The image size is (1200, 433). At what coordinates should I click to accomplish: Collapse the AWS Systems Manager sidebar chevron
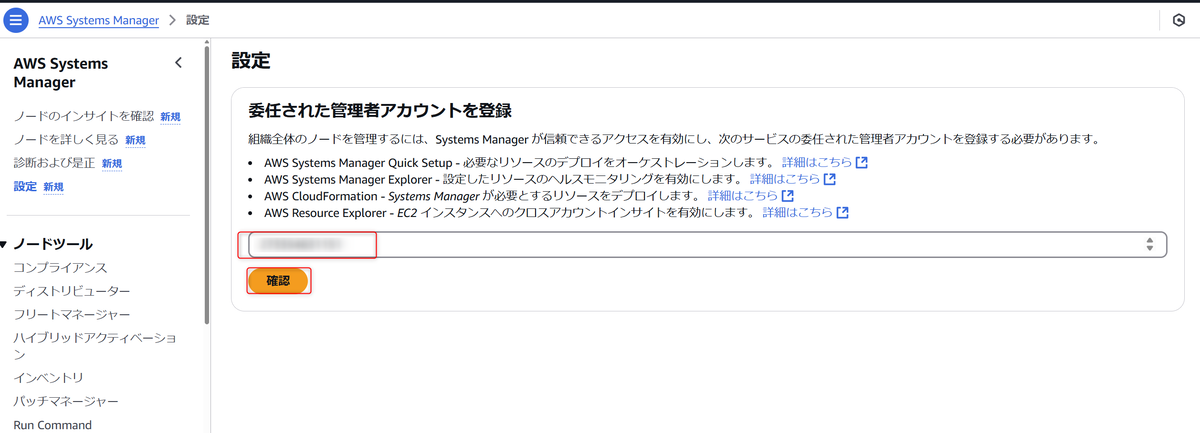(x=179, y=63)
